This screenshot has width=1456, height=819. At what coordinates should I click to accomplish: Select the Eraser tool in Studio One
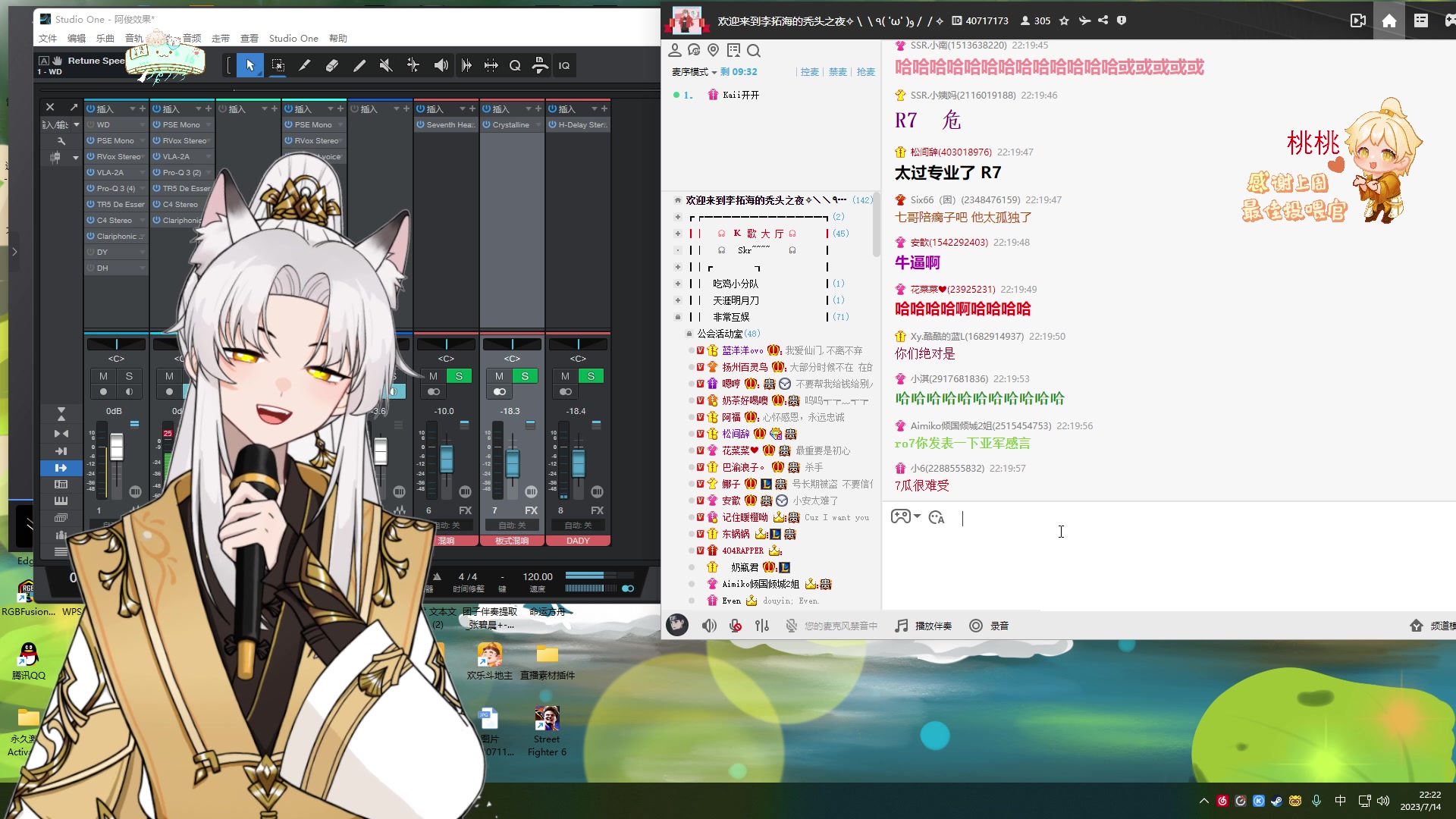point(331,66)
